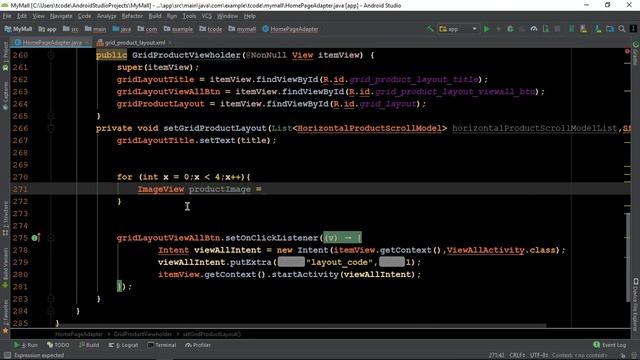Open the Captures tool window sidebar tab
The height and width of the screenshot is (360, 640).
[5, 95]
